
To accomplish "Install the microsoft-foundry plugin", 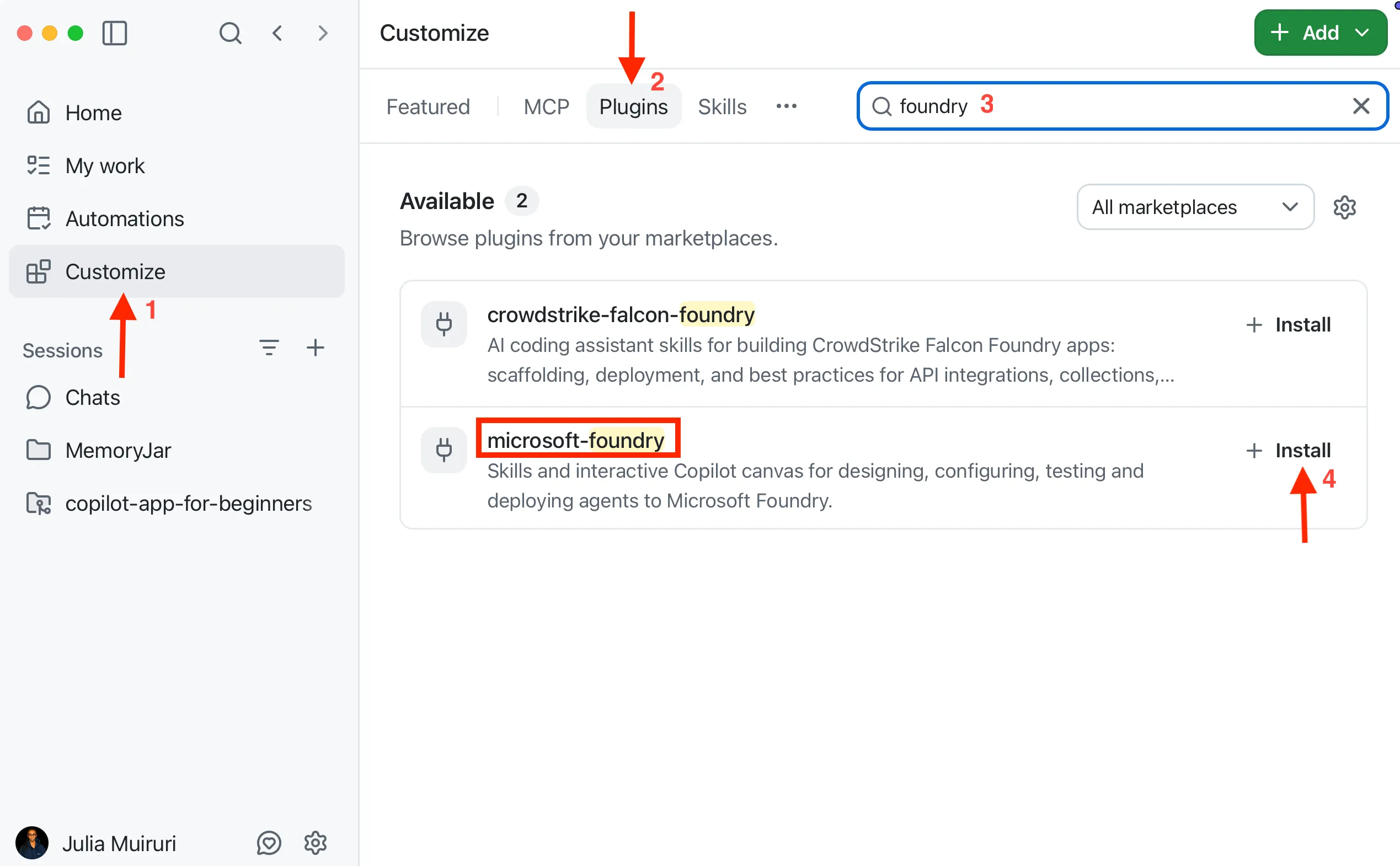I will [x=1289, y=451].
